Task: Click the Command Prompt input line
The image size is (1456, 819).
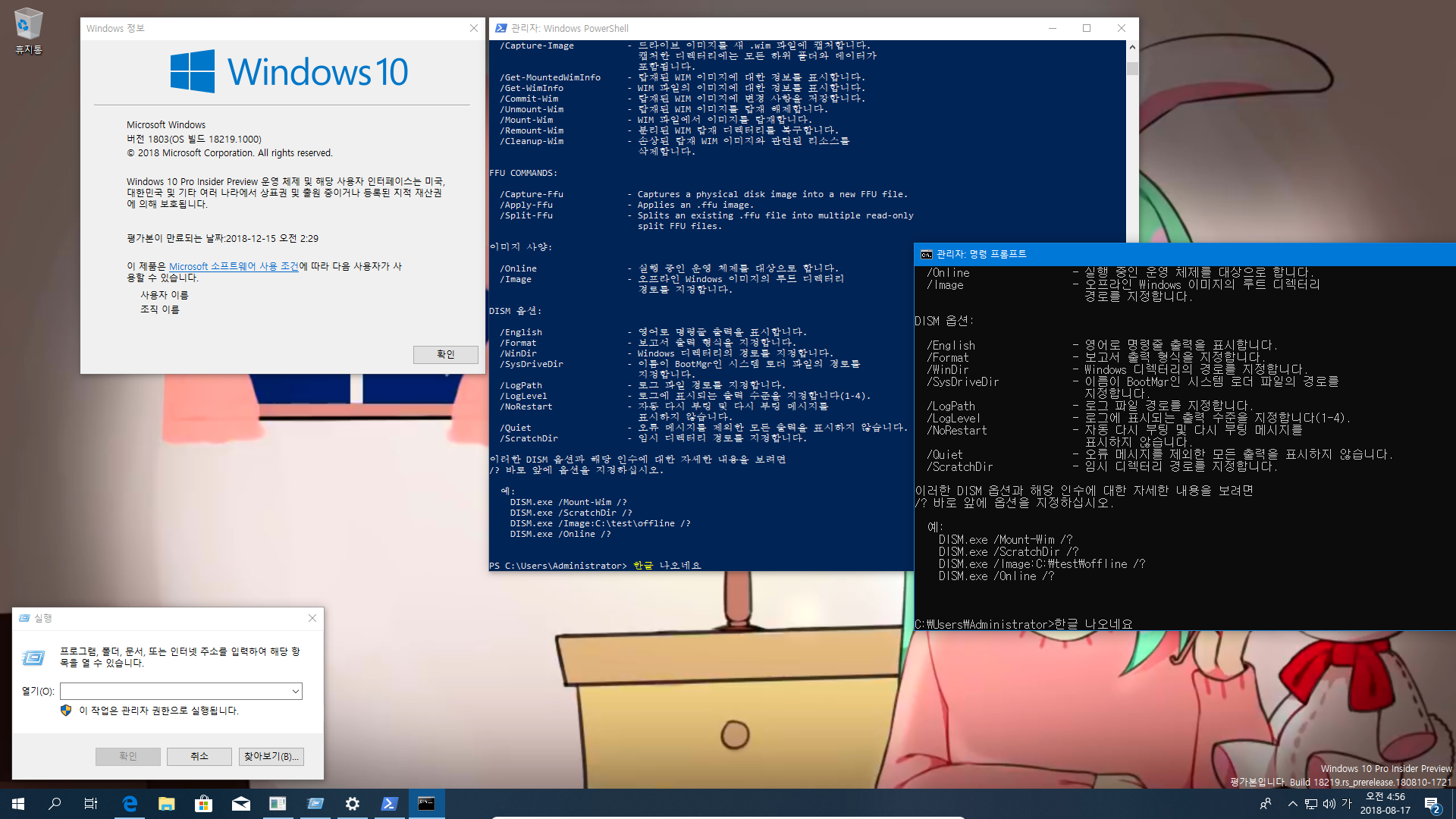Action: point(1024,624)
